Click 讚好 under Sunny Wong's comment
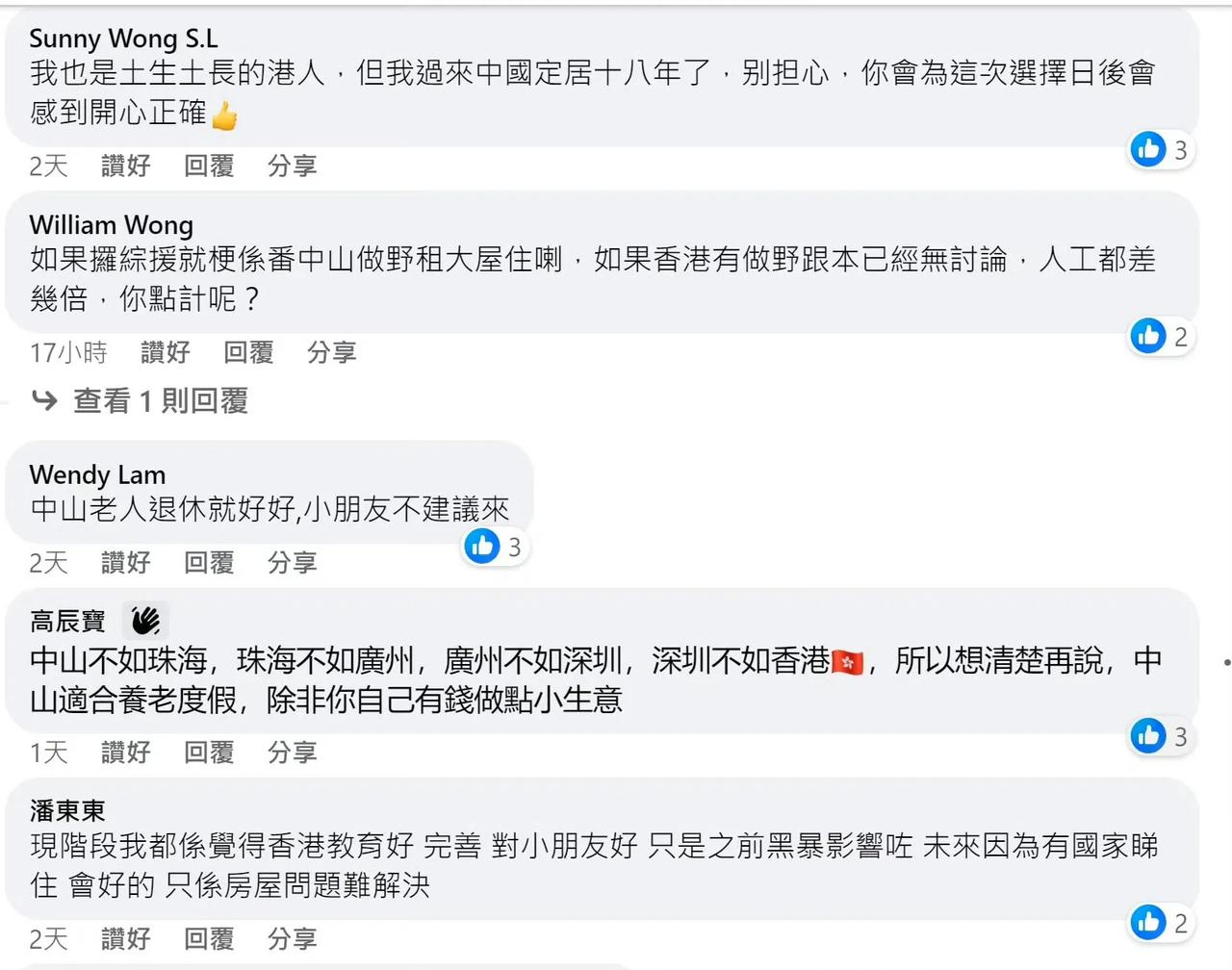Image resolution: width=1232 pixels, height=970 pixels. click(x=126, y=166)
